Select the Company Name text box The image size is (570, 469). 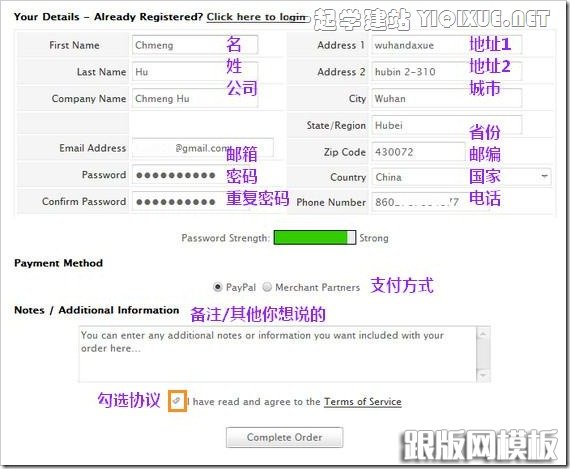click(x=195, y=98)
